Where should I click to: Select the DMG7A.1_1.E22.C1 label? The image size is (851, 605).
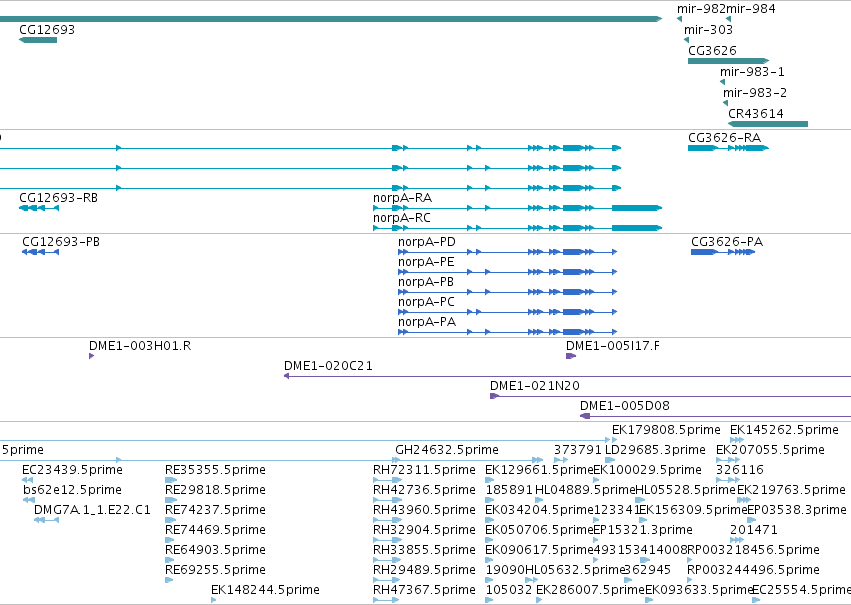(92, 510)
